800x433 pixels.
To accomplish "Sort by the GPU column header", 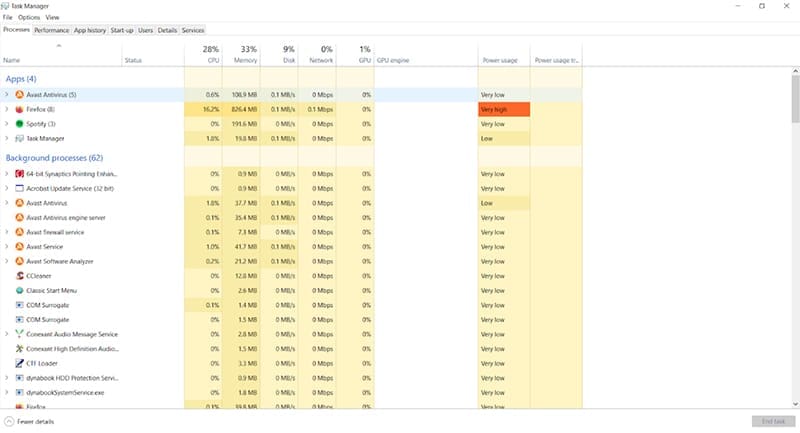I will (355, 54).
